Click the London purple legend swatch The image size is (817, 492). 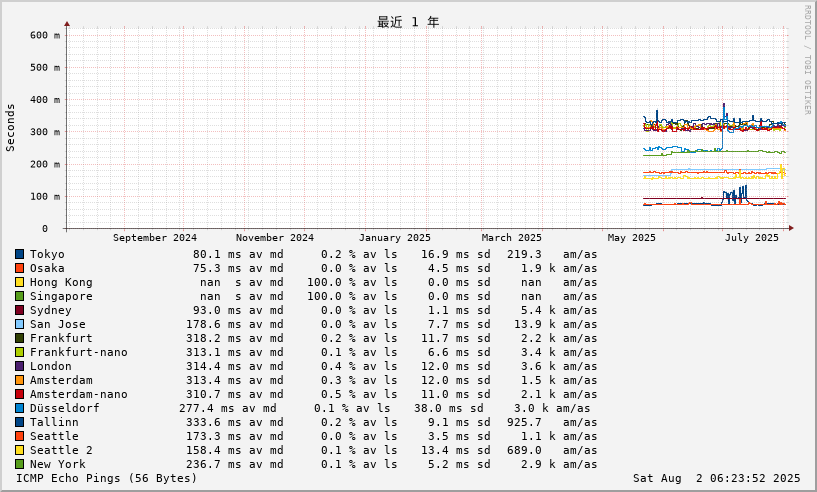pos(19,366)
